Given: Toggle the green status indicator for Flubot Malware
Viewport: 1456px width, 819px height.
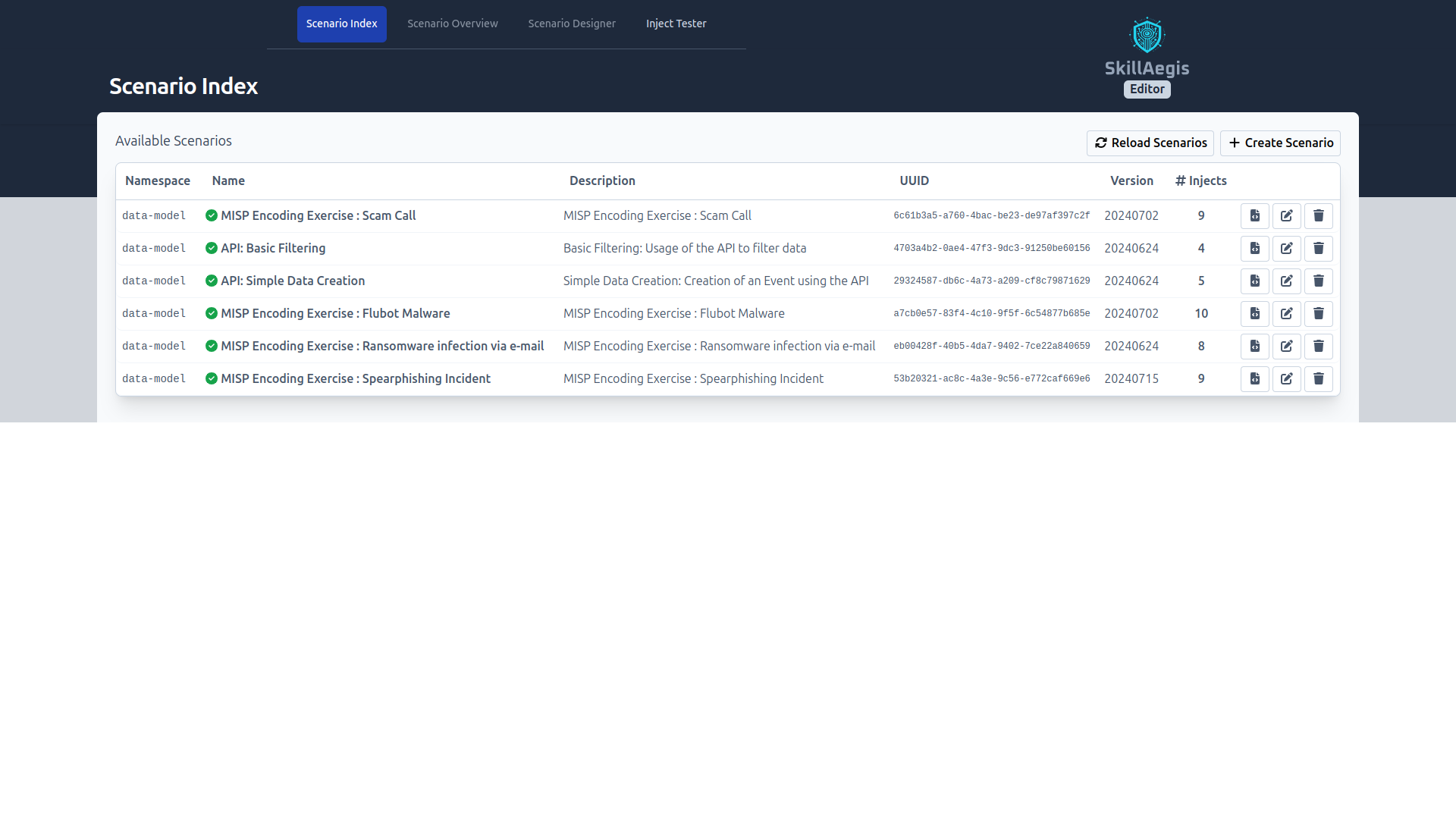Looking at the screenshot, I should (209, 313).
